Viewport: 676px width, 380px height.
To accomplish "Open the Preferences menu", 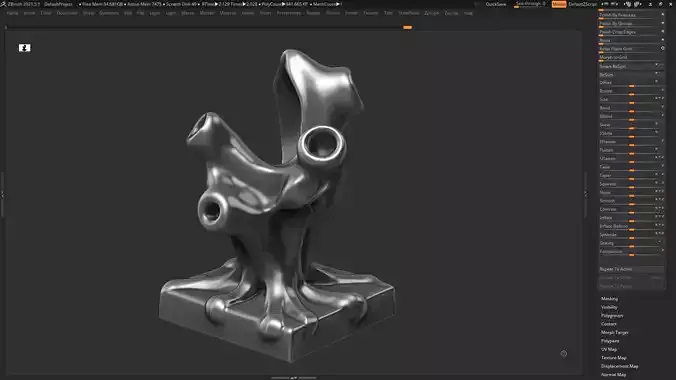I will (288, 13).
